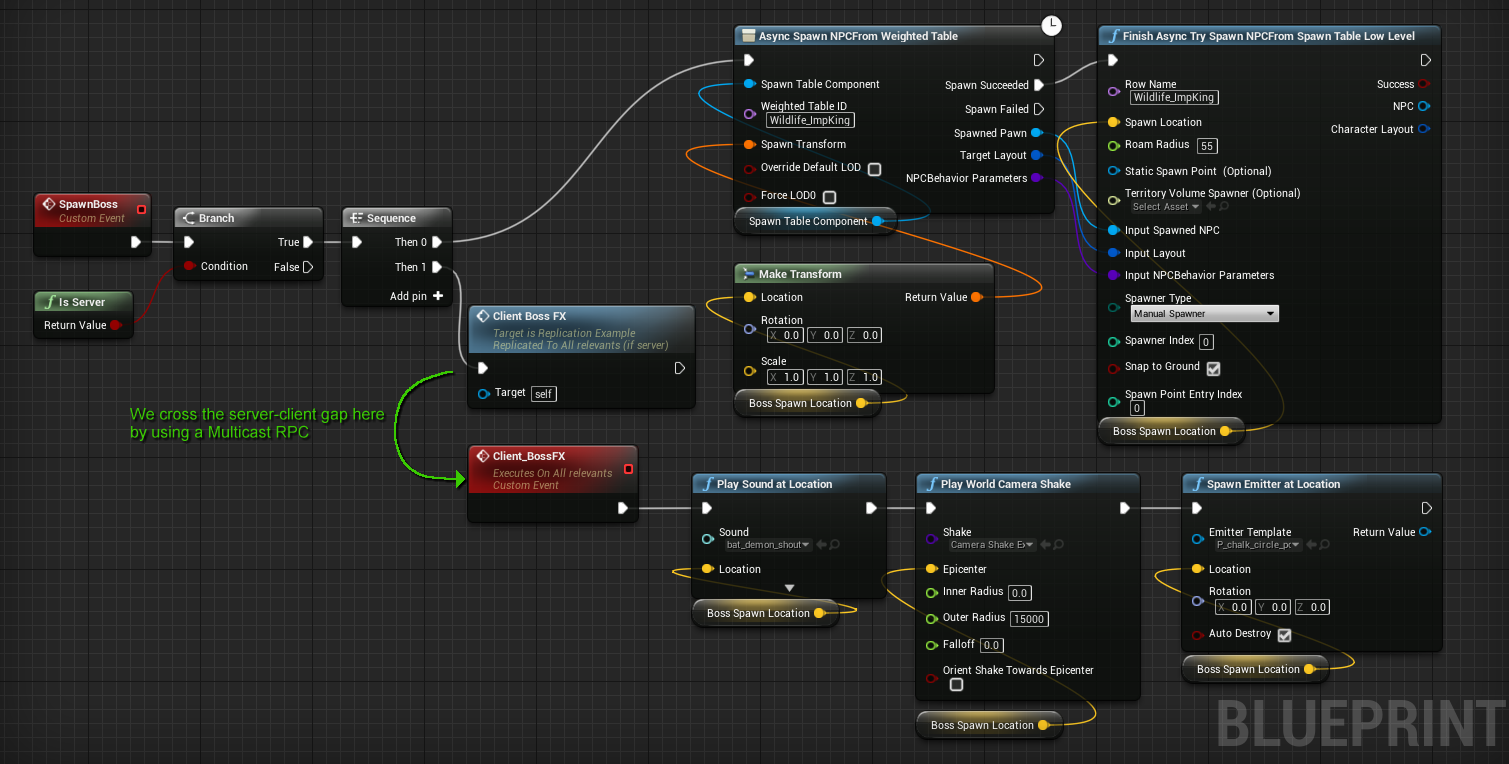This screenshot has height=764, width=1509.
Task: Click the Branch node's True execution pin
Action: [308, 242]
